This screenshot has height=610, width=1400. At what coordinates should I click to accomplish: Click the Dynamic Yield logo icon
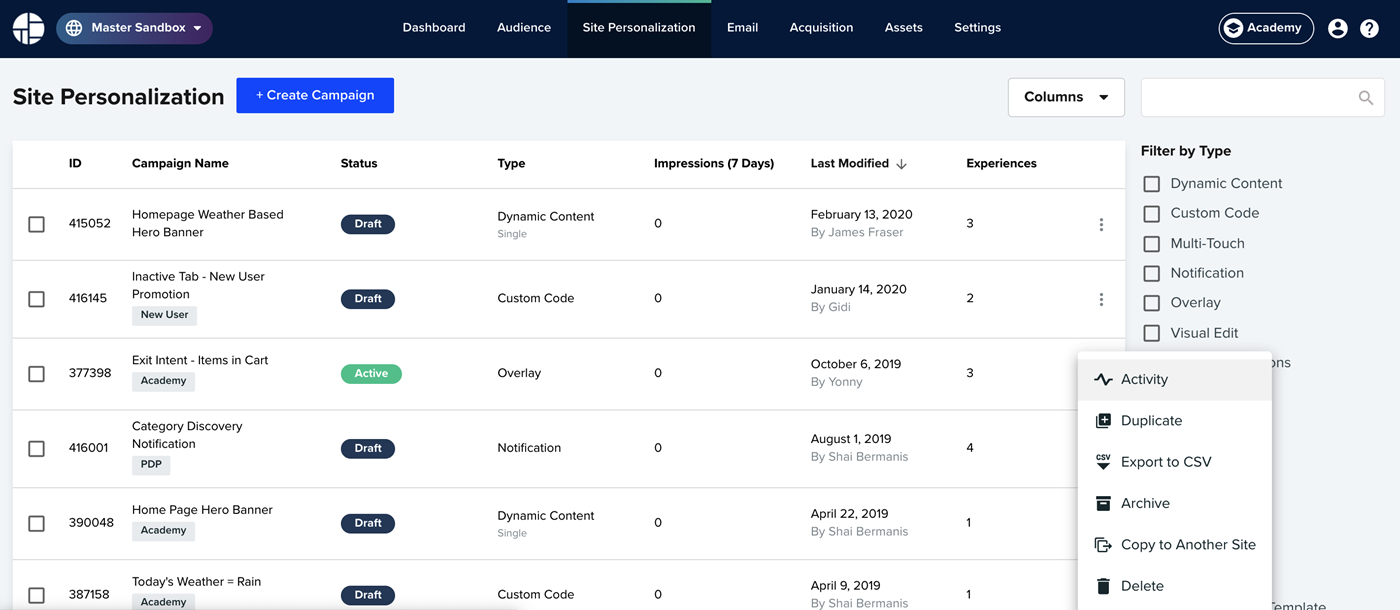28,28
